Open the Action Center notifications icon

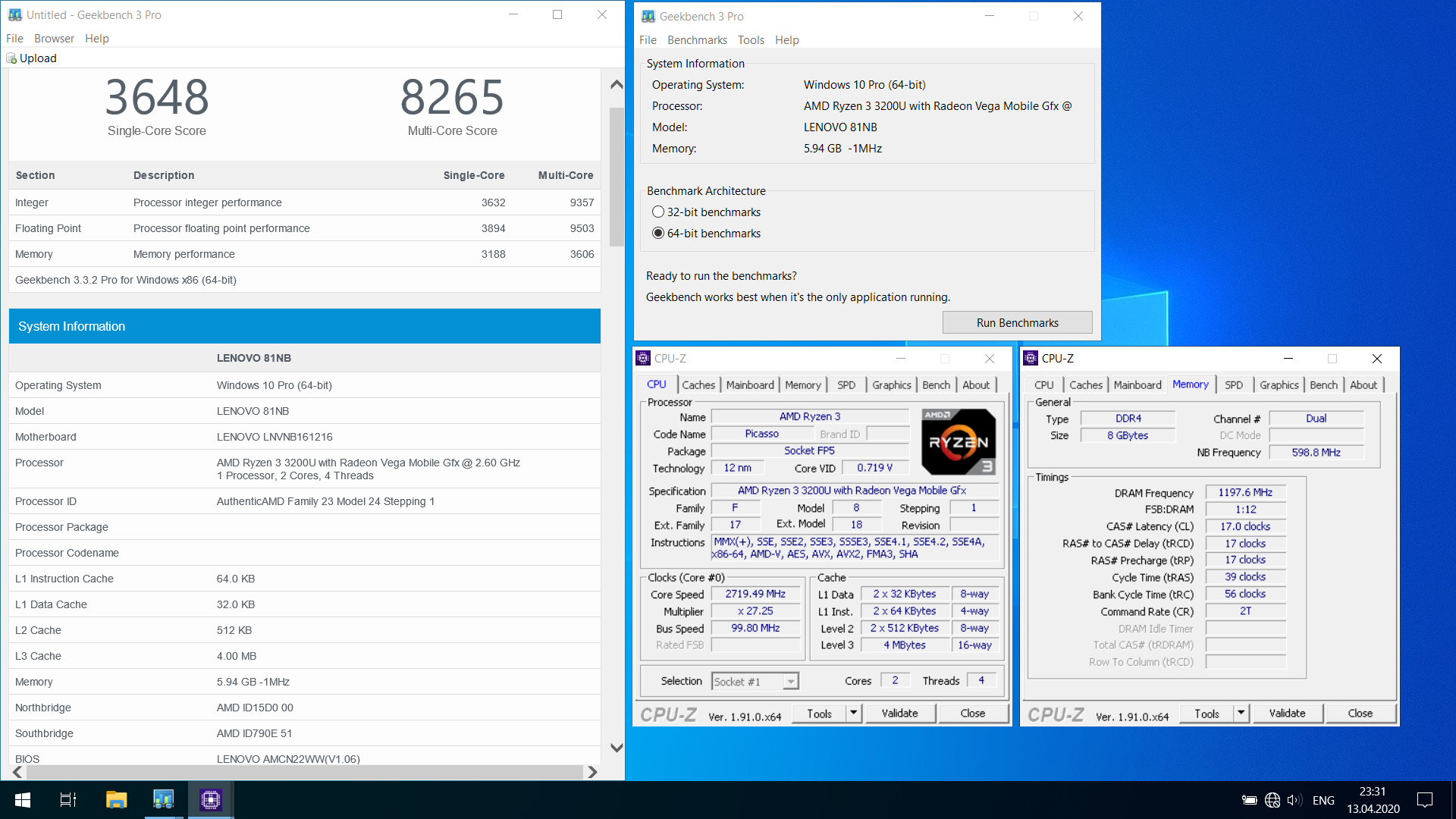click(1425, 800)
